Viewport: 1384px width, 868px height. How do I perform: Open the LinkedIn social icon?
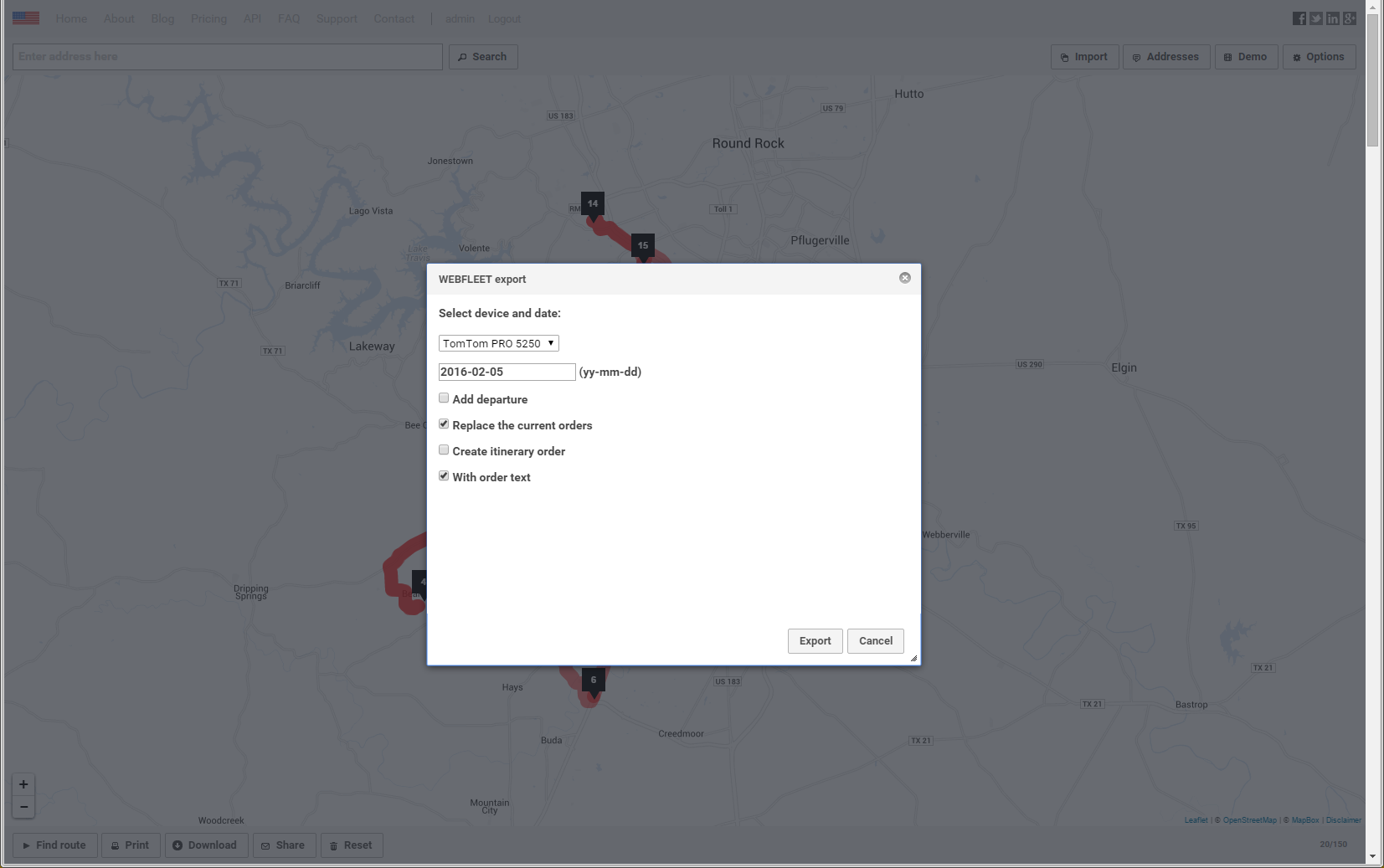(1333, 18)
